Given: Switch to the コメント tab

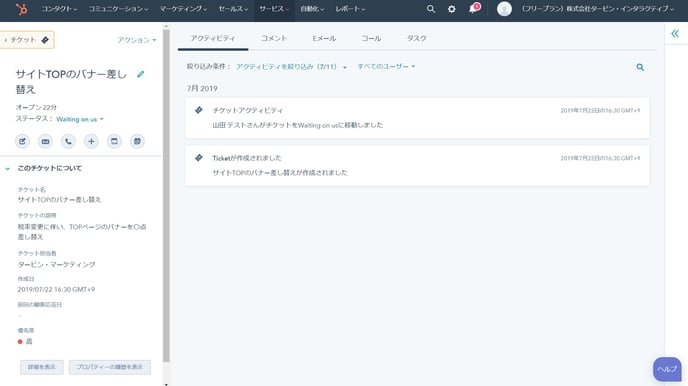Looking at the screenshot, I should point(274,38).
